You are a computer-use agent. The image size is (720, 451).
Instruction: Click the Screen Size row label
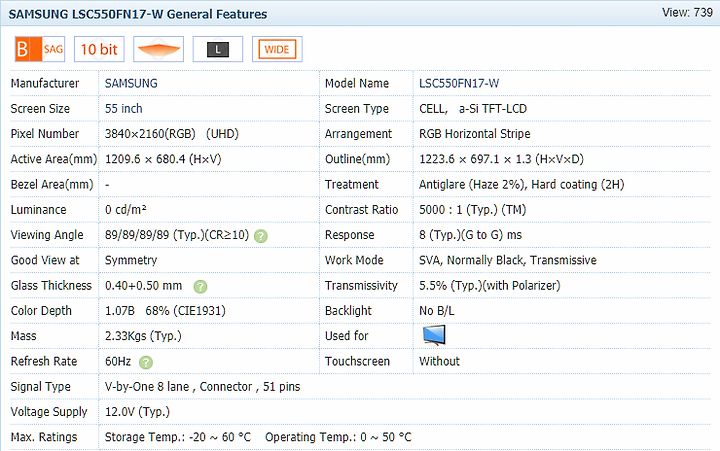click(x=40, y=108)
